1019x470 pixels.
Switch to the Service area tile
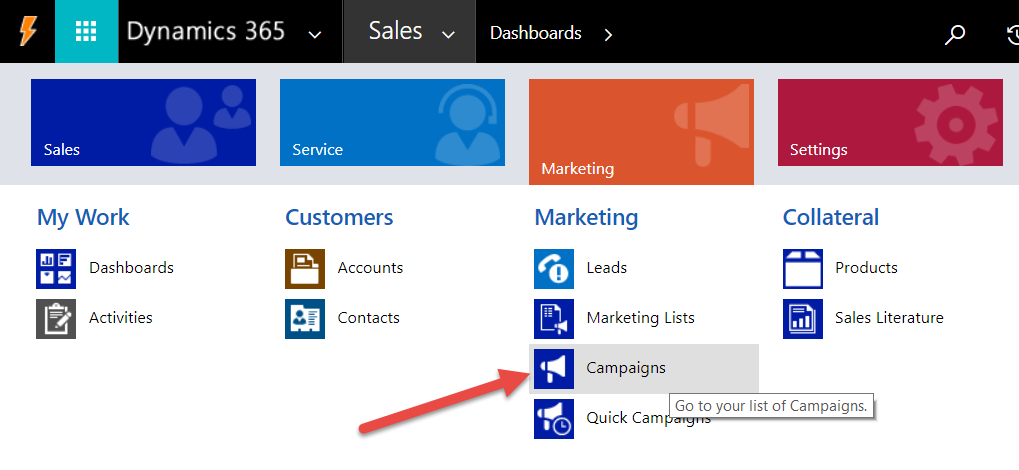click(x=392, y=122)
